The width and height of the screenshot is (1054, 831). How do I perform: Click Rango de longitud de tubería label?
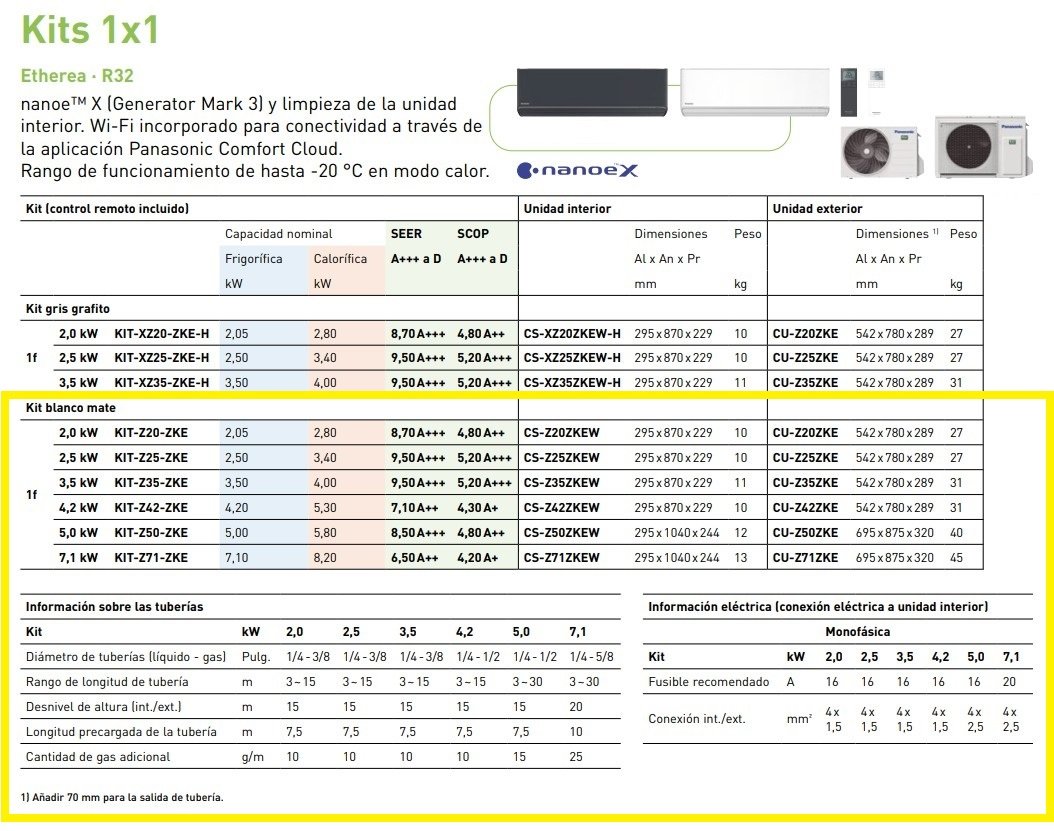click(x=107, y=682)
